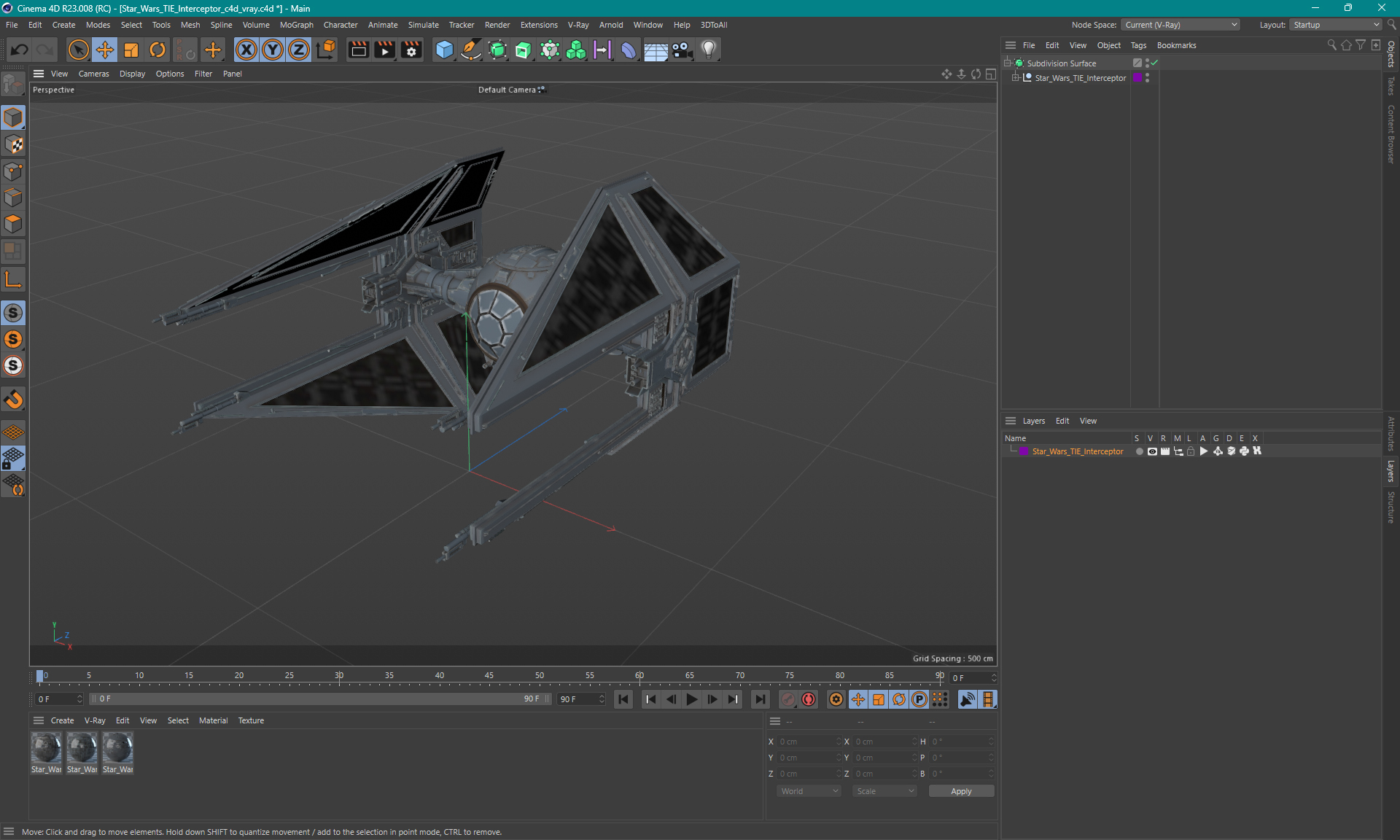Toggle layer lock for Star_Wars_TIE_Interceptor

(x=1191, y=451)
